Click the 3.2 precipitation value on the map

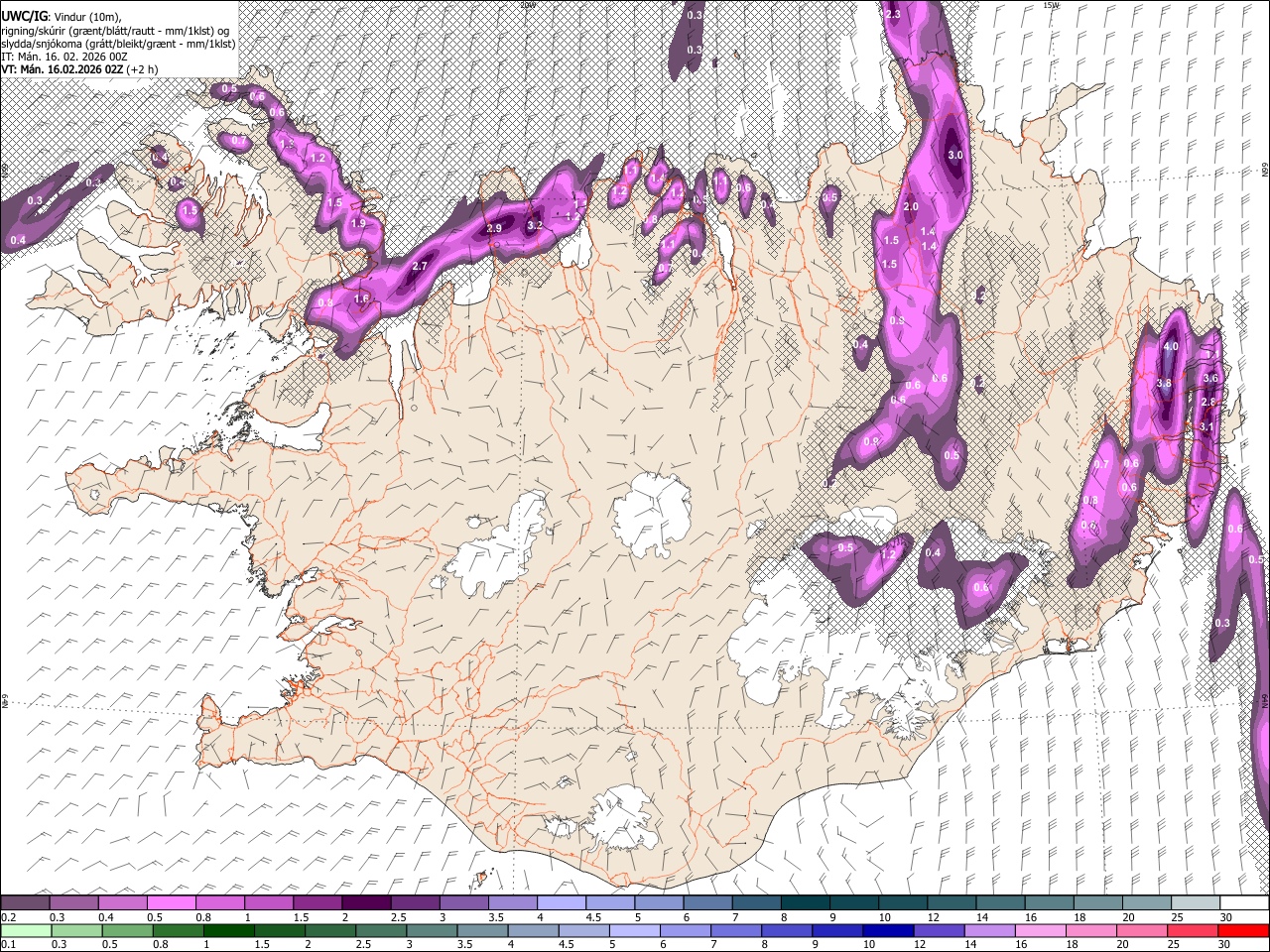535,225
